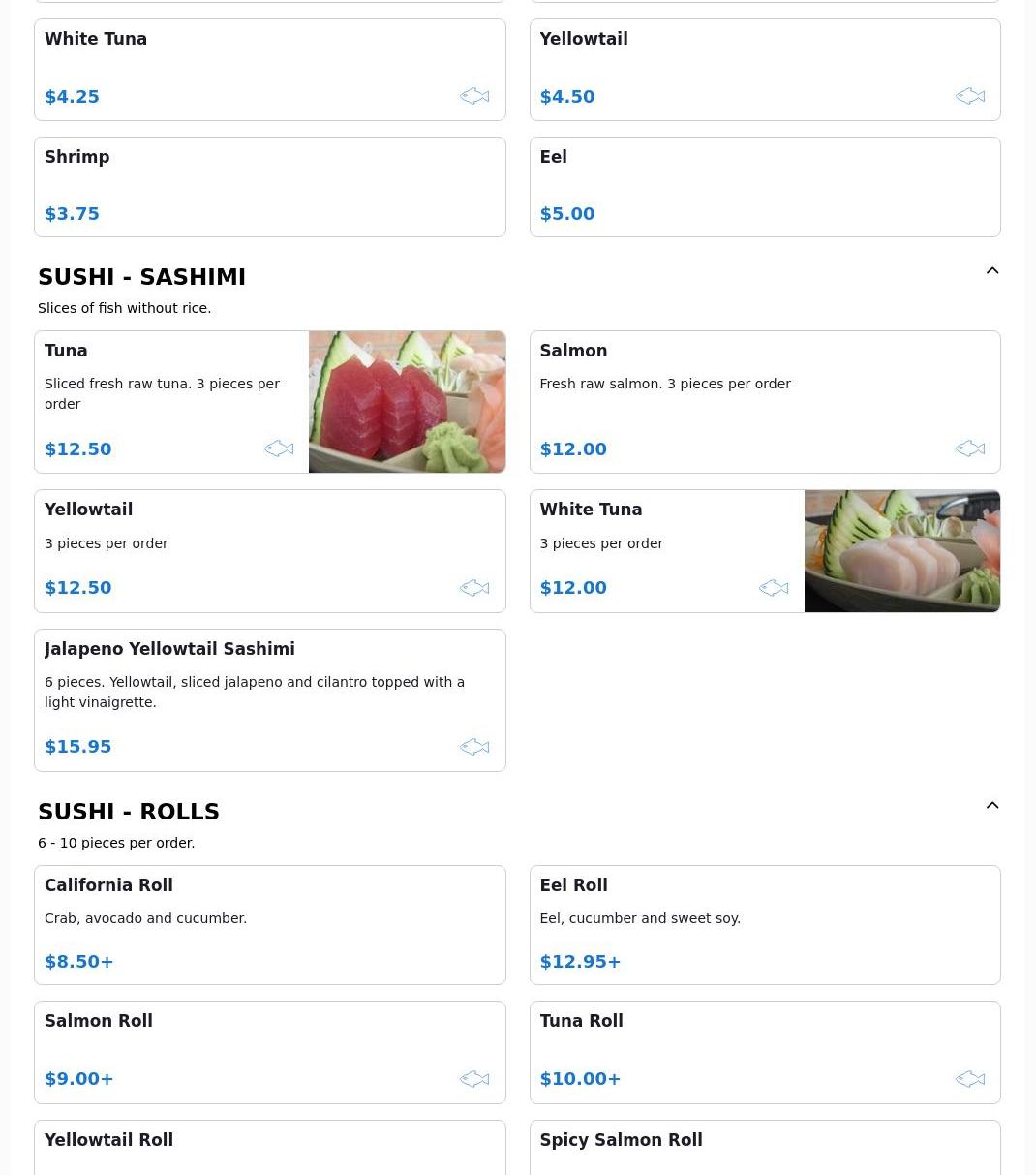Image resolution: width=1036 pixels, height=1175 pixels.
Task: Open the Spicy Salmon Roll item
Action: (764, 1148)
